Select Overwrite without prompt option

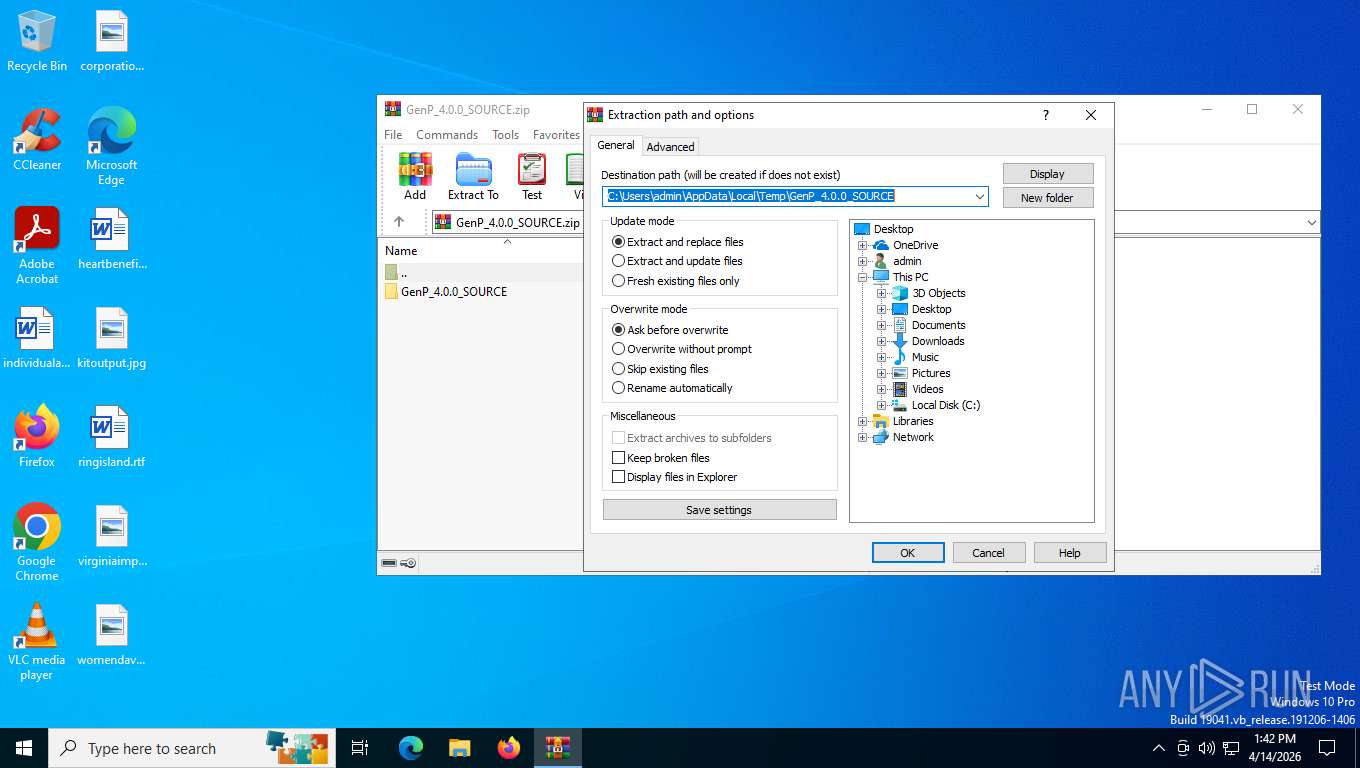[x=682, y=349]
